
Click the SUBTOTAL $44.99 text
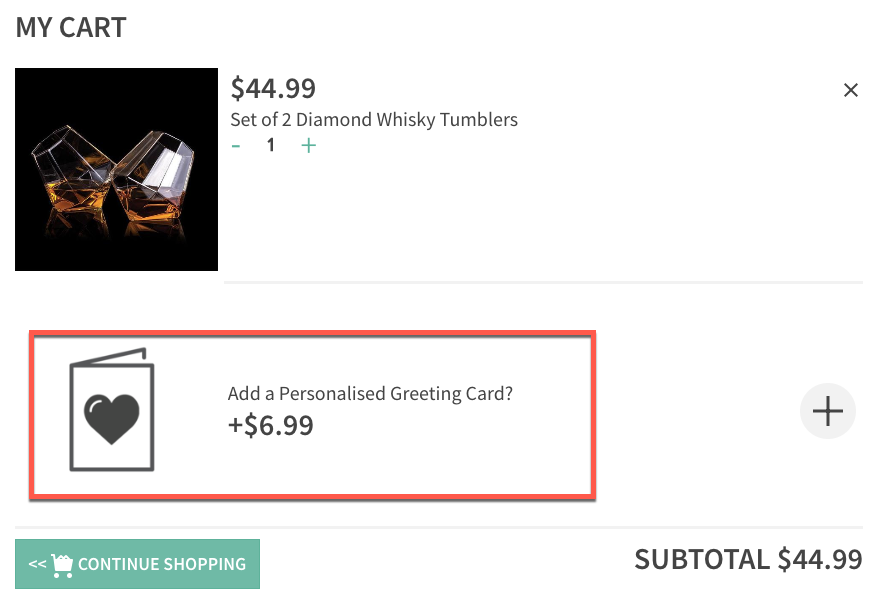[x=748, y=560]
